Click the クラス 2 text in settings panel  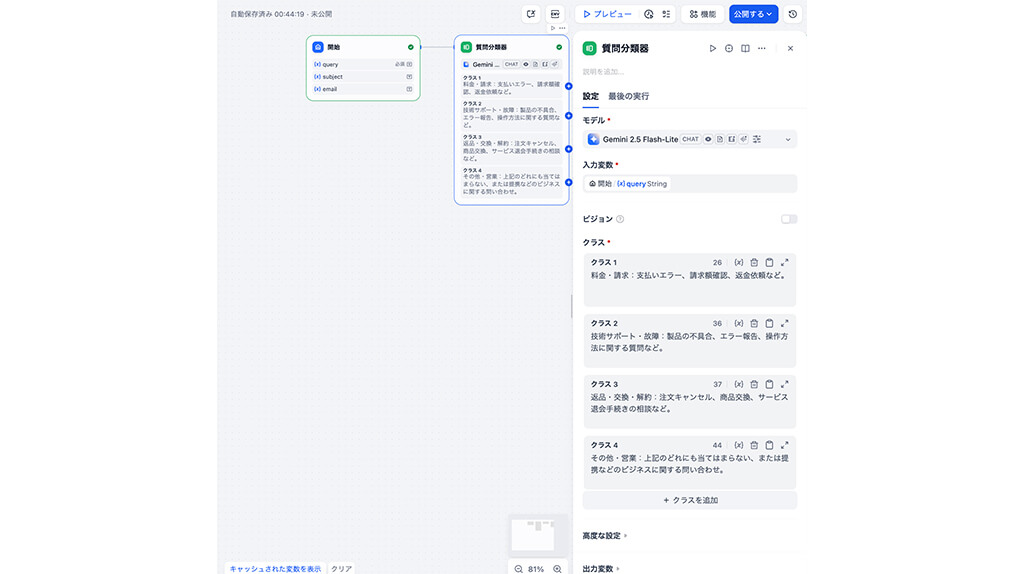coord(689,342)
